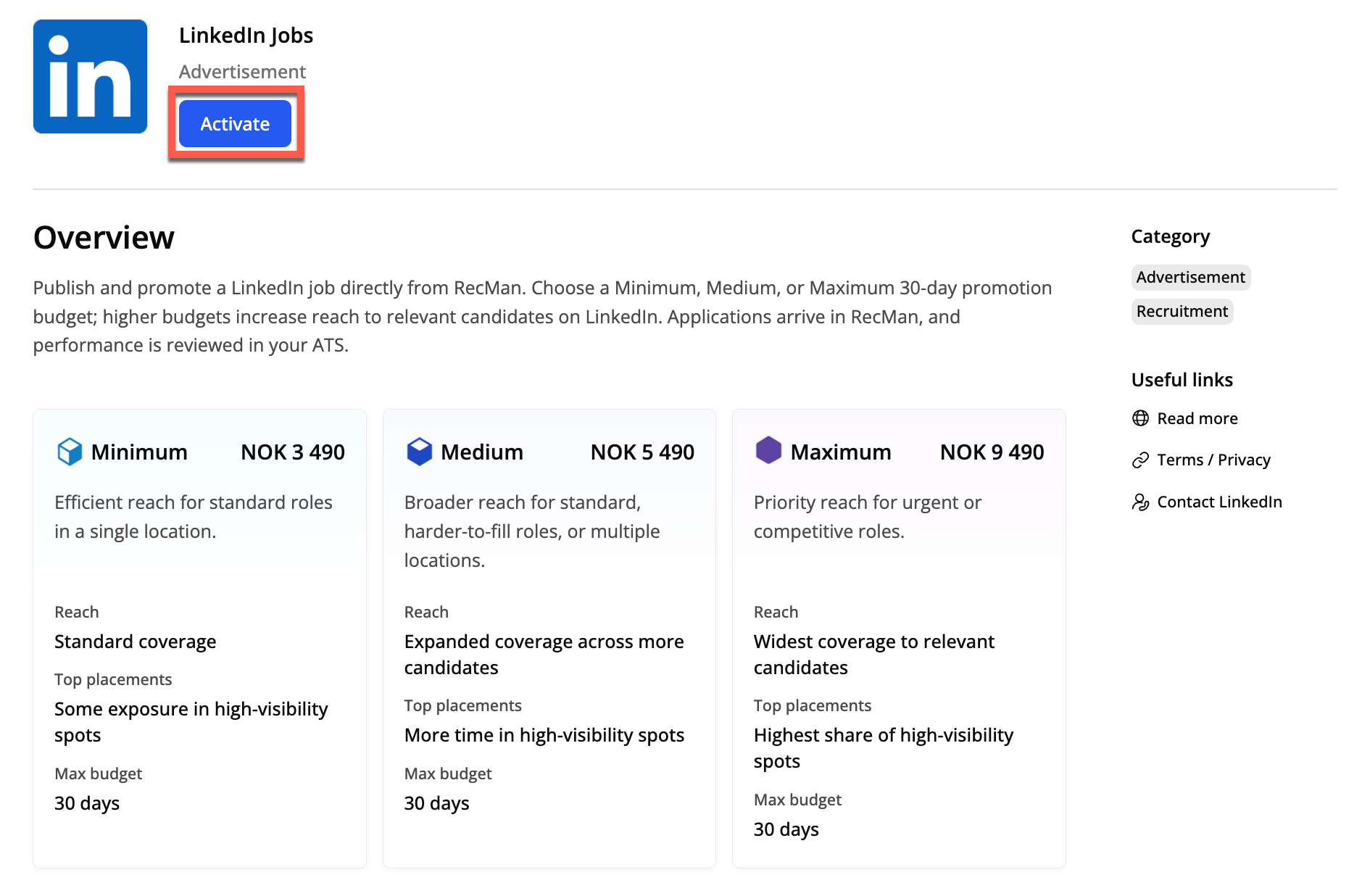Click the Minimum plan description text
Screen dimensions: 1370x896
tap(194, 517)
